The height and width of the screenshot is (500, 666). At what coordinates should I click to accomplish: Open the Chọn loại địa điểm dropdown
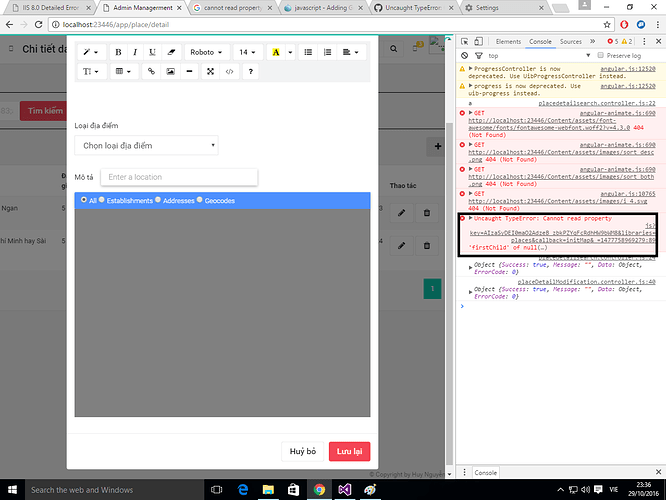(x=146, y=146)
